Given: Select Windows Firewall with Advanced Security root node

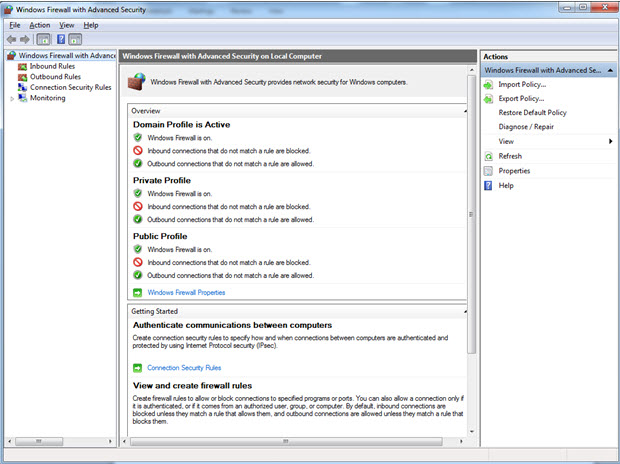Looking at the screenshot, I should (67, 55).
